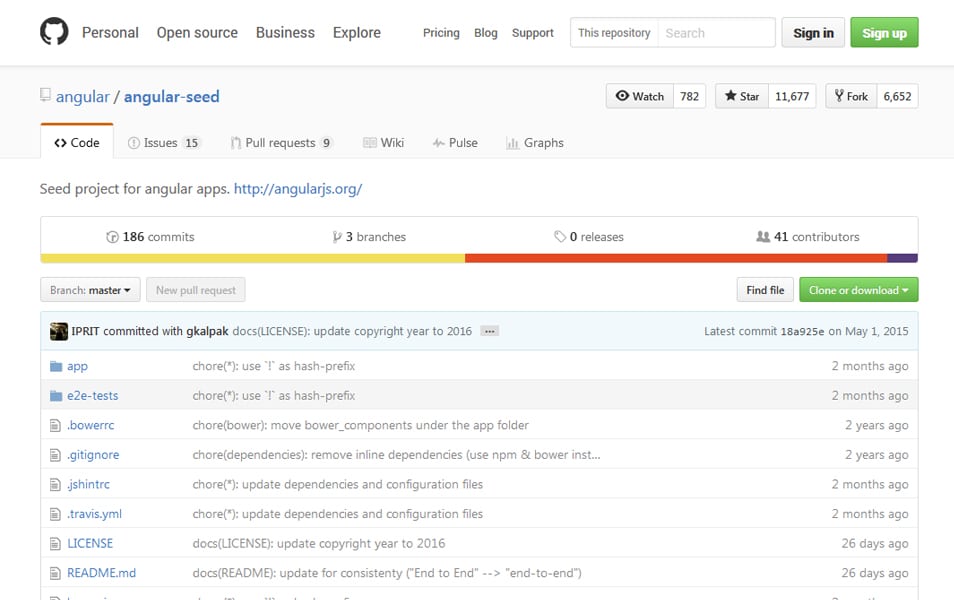The height and width of the screenshot is (600, 954).
Task: Watch the angular-seed repository
Action: point(639,96)
